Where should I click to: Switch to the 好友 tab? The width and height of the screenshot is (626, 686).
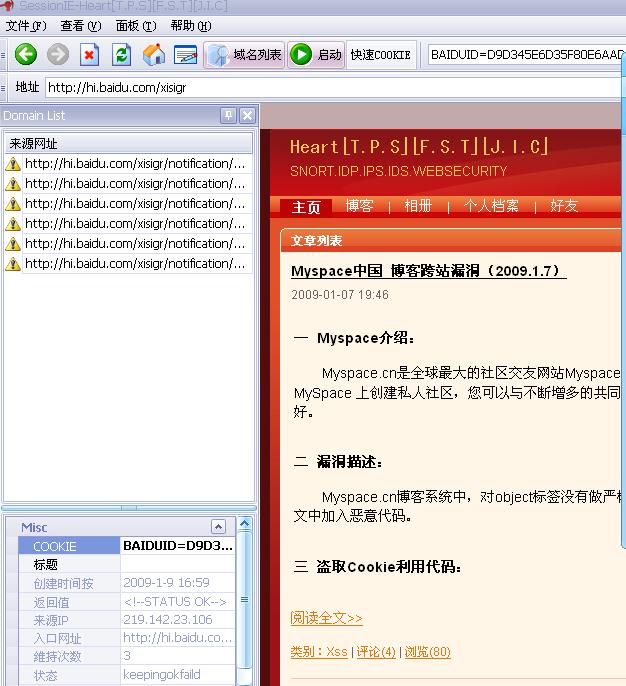564,205
